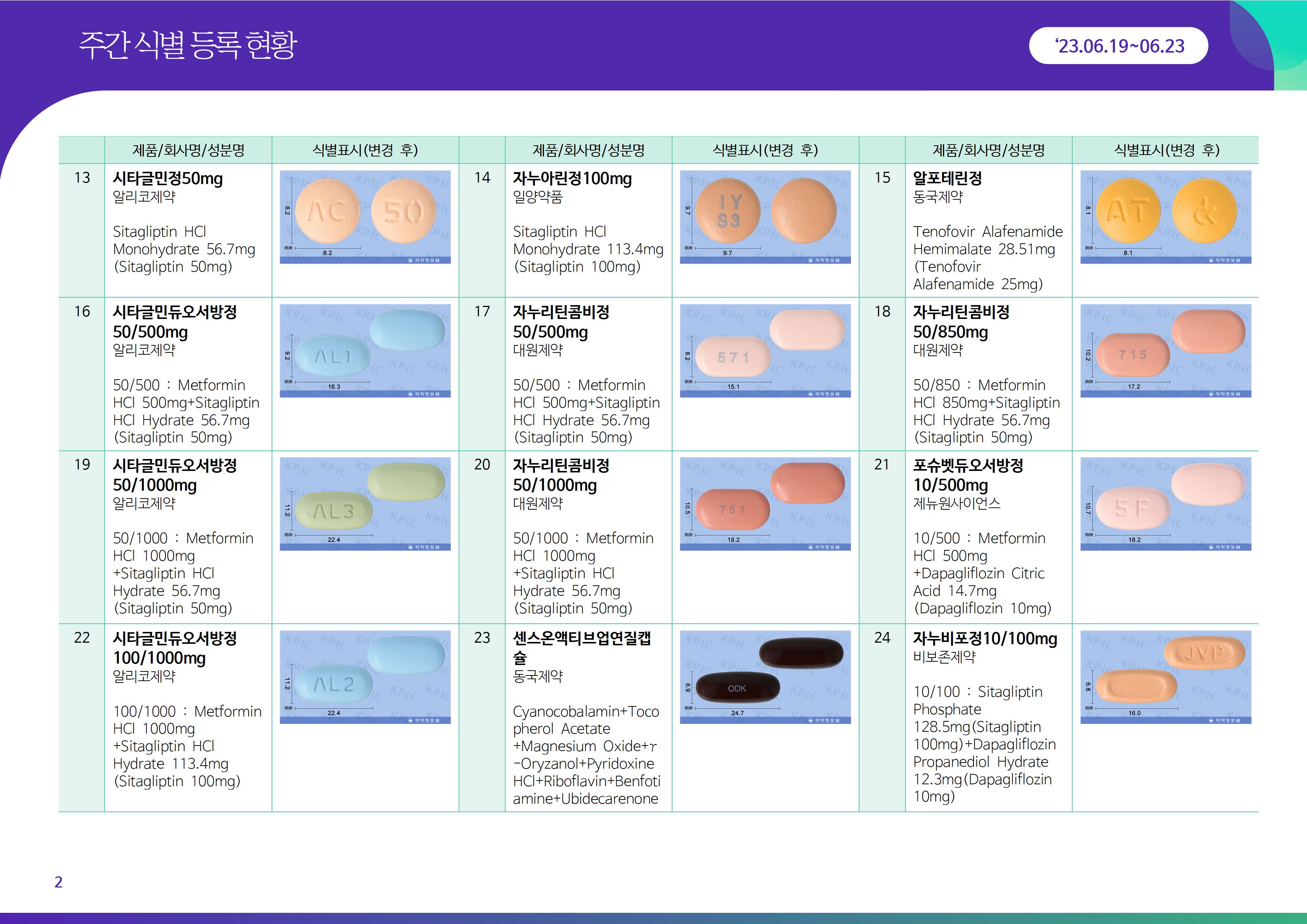This screenshot has height=924, width=1307.
Task: Click page number 2 at the bottom
Action: [x=58, y=882]
